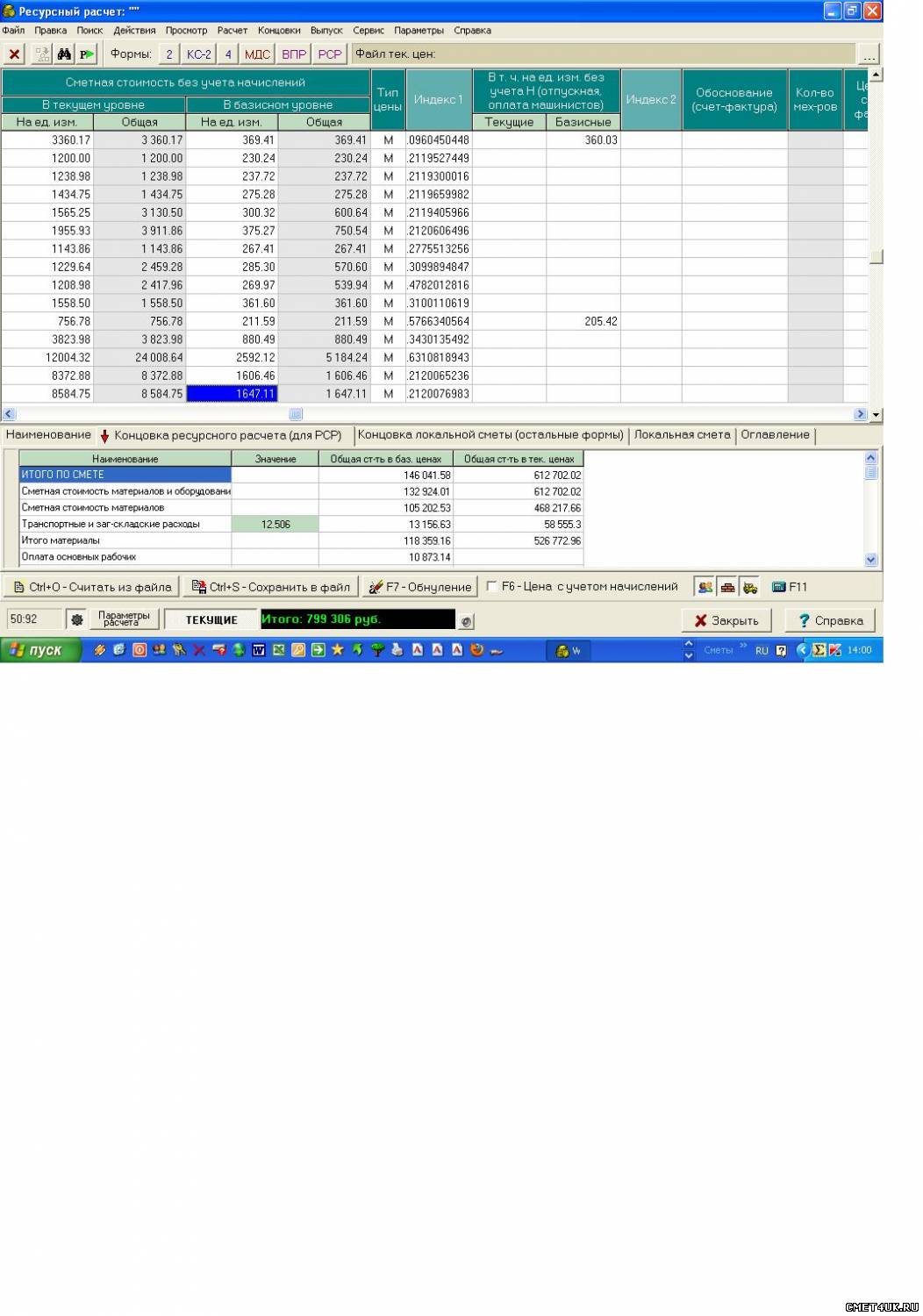Open the Просмотр menu
923x1316 pixels.
click(186, 30)
